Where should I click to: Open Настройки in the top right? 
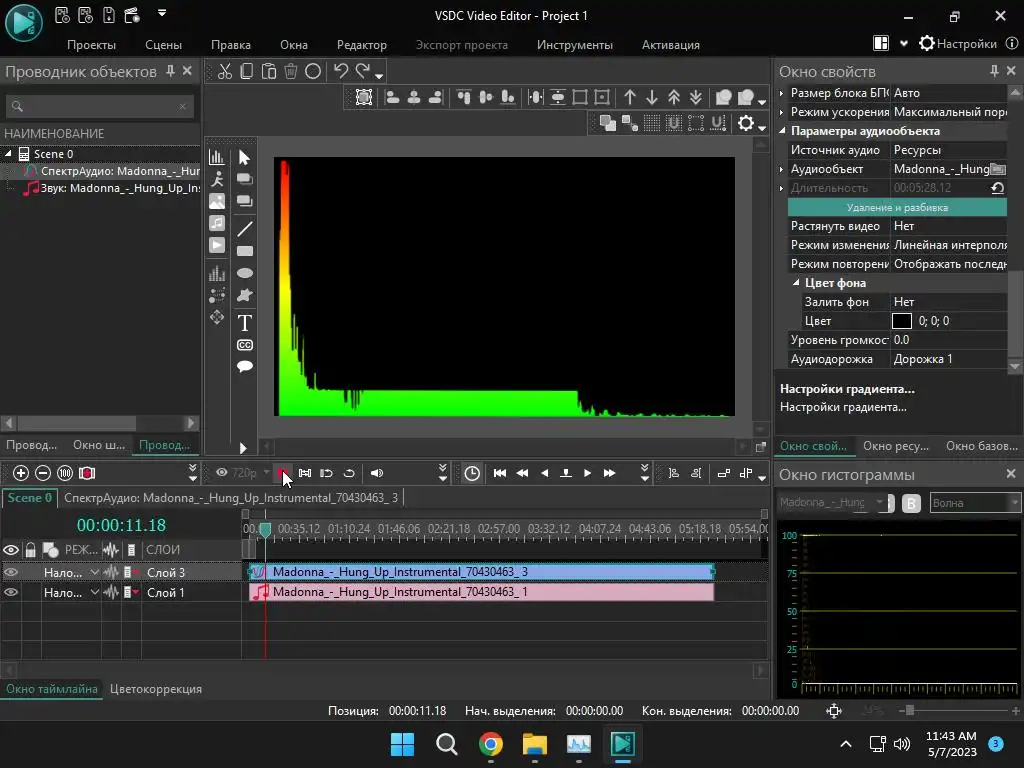pyautogui.click(x=958, y=44)
